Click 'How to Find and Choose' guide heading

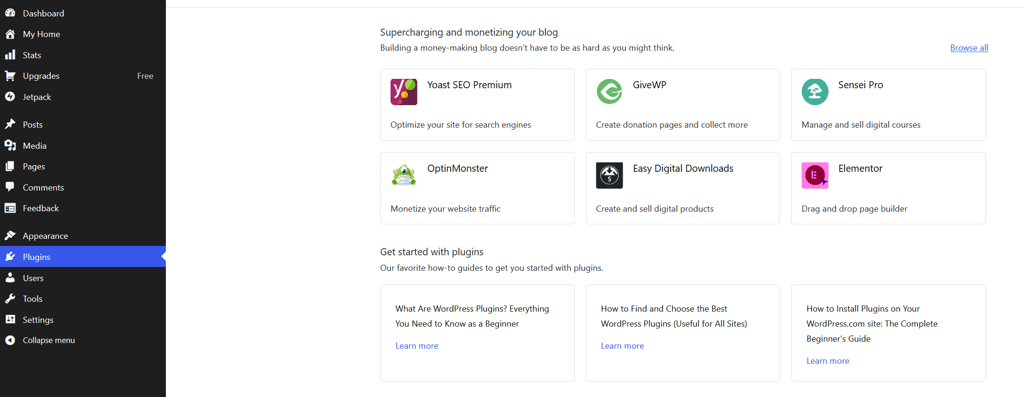point(674,316)
